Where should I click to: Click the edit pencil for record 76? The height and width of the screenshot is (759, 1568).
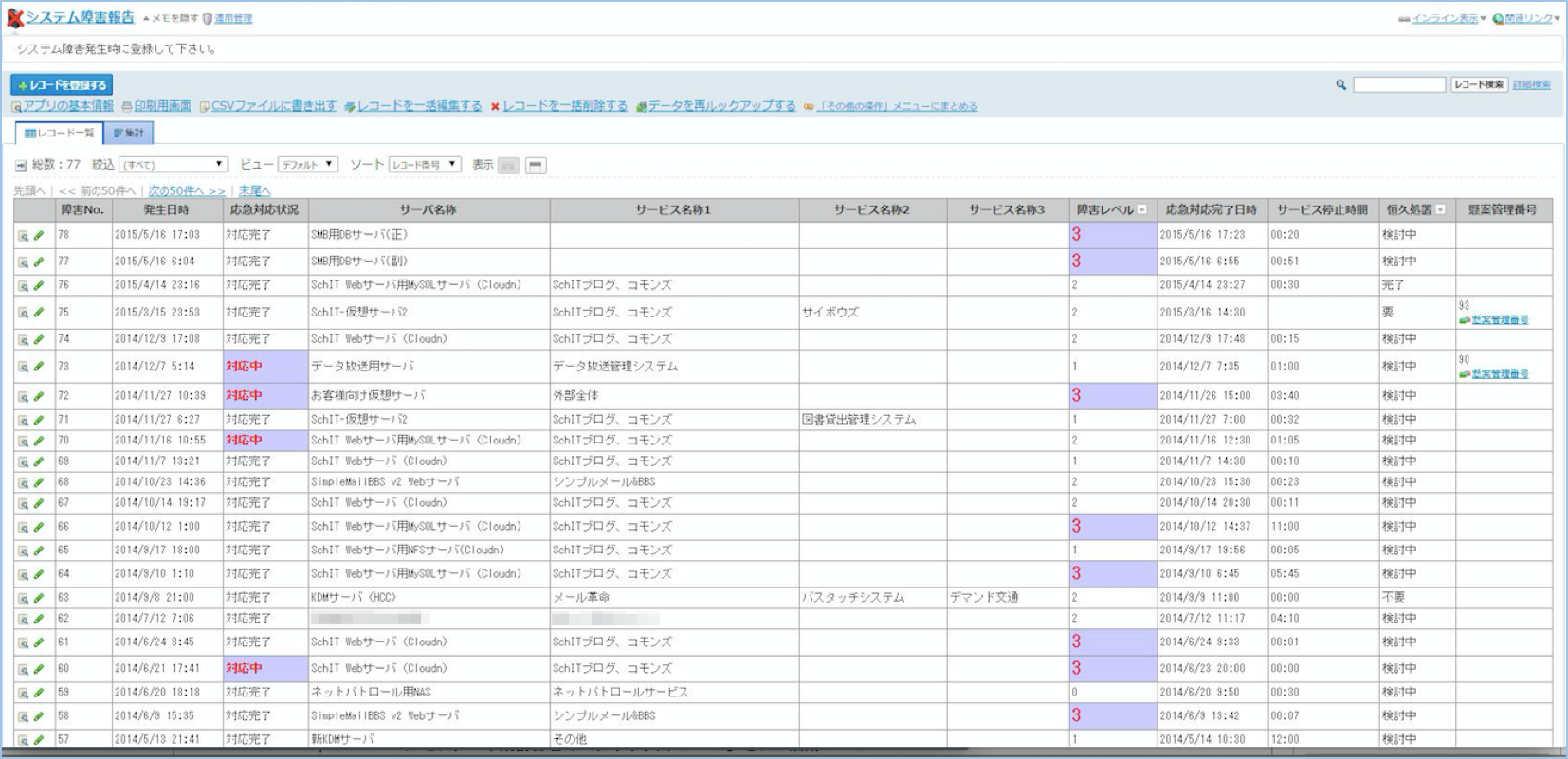pos(39,286)
